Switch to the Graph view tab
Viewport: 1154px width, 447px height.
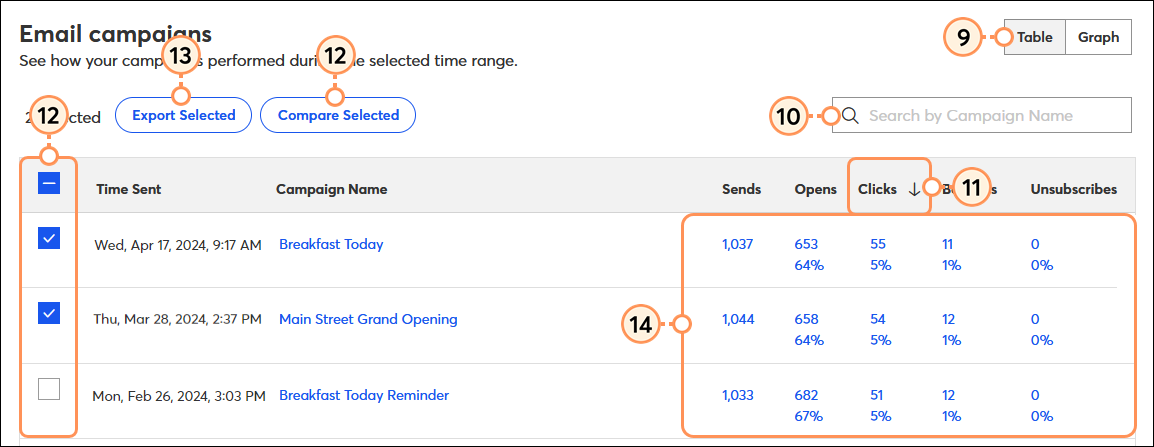click(x=1098, y=37)
